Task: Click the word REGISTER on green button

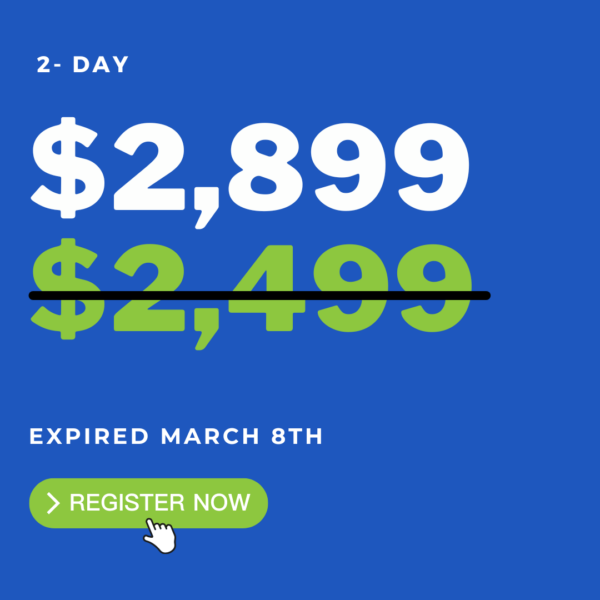Action: pos(127,502)
